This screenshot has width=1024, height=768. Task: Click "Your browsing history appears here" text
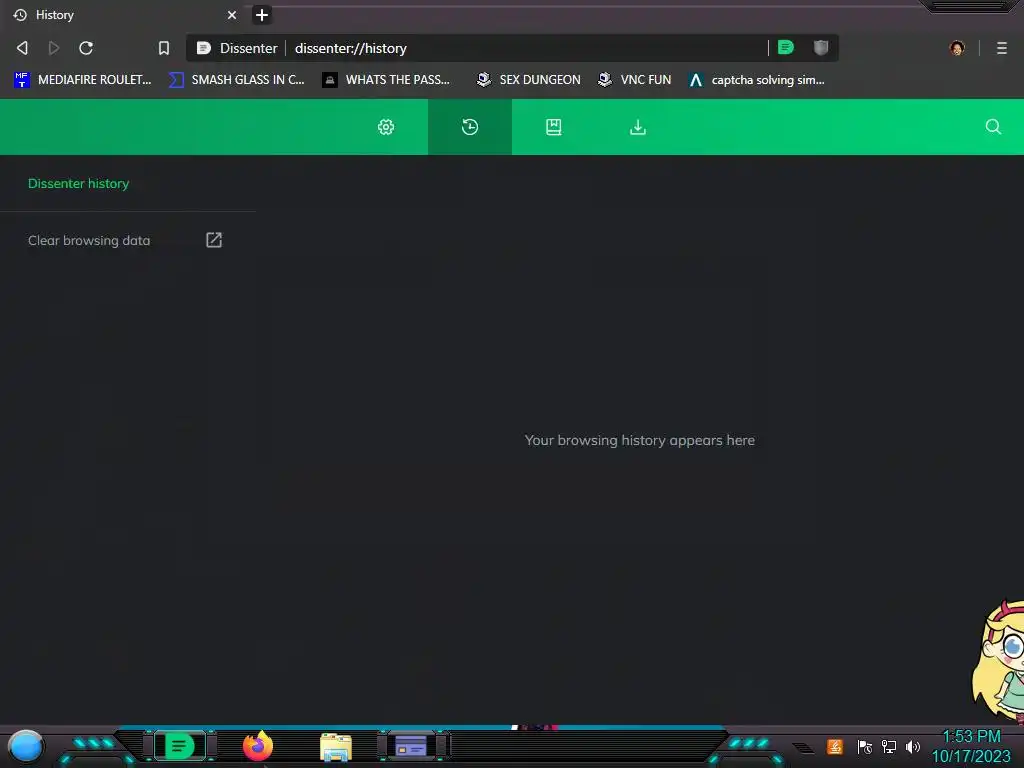click(639, 440)
